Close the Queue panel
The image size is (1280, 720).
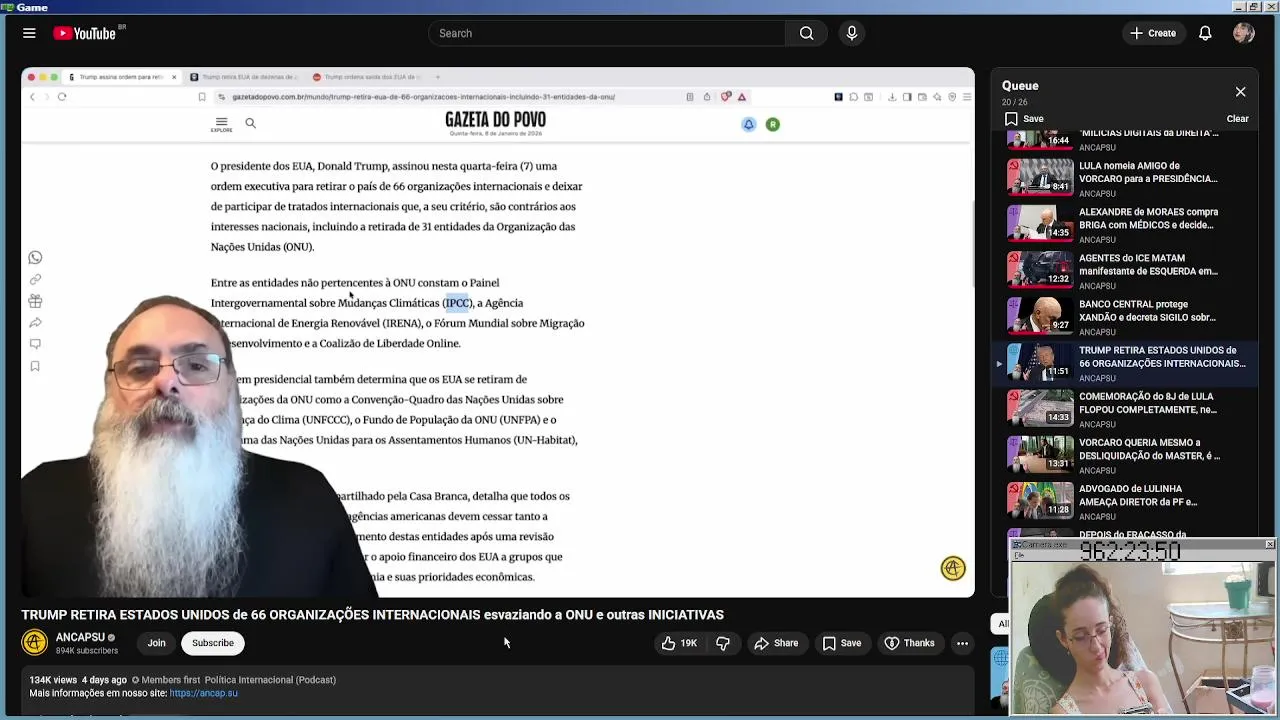point(1240,92)
